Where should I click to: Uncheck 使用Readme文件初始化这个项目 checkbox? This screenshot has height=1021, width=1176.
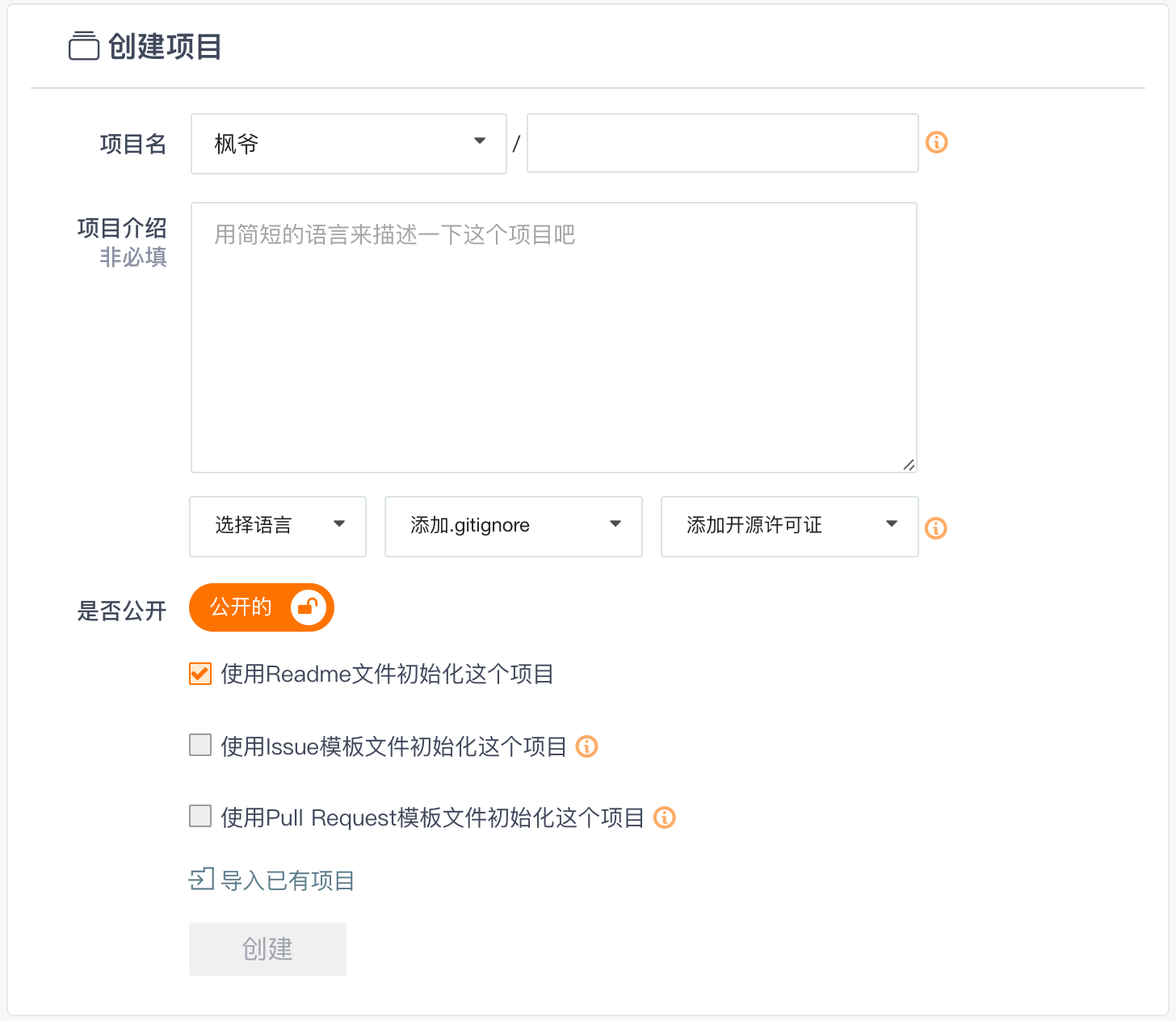[x=200, y=674]
